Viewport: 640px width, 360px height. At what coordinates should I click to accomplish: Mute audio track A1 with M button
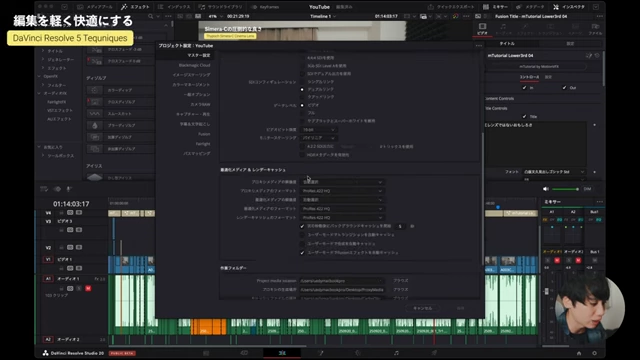[x=88, y=289]
